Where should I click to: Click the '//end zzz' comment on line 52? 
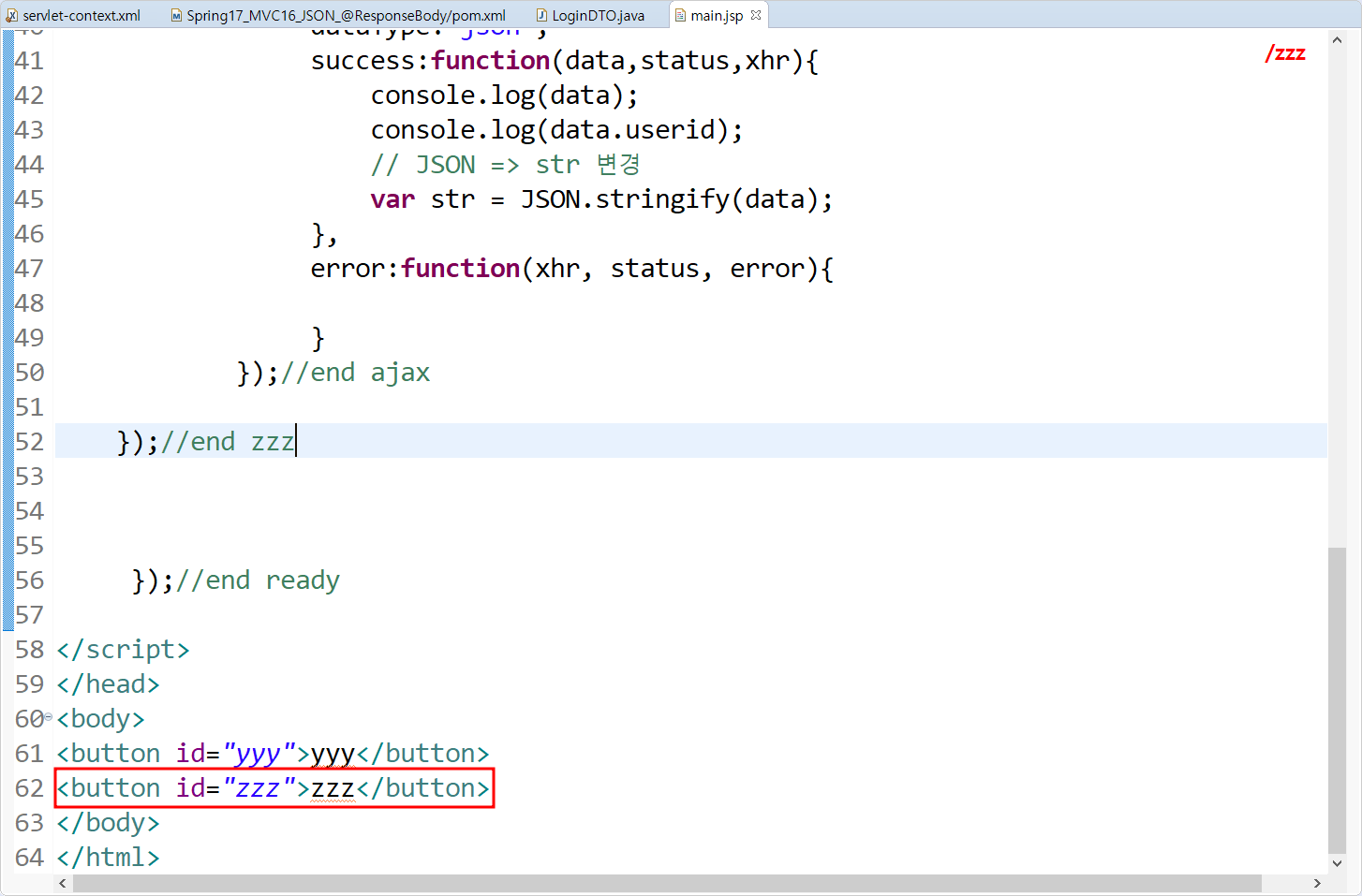[229, 442]
